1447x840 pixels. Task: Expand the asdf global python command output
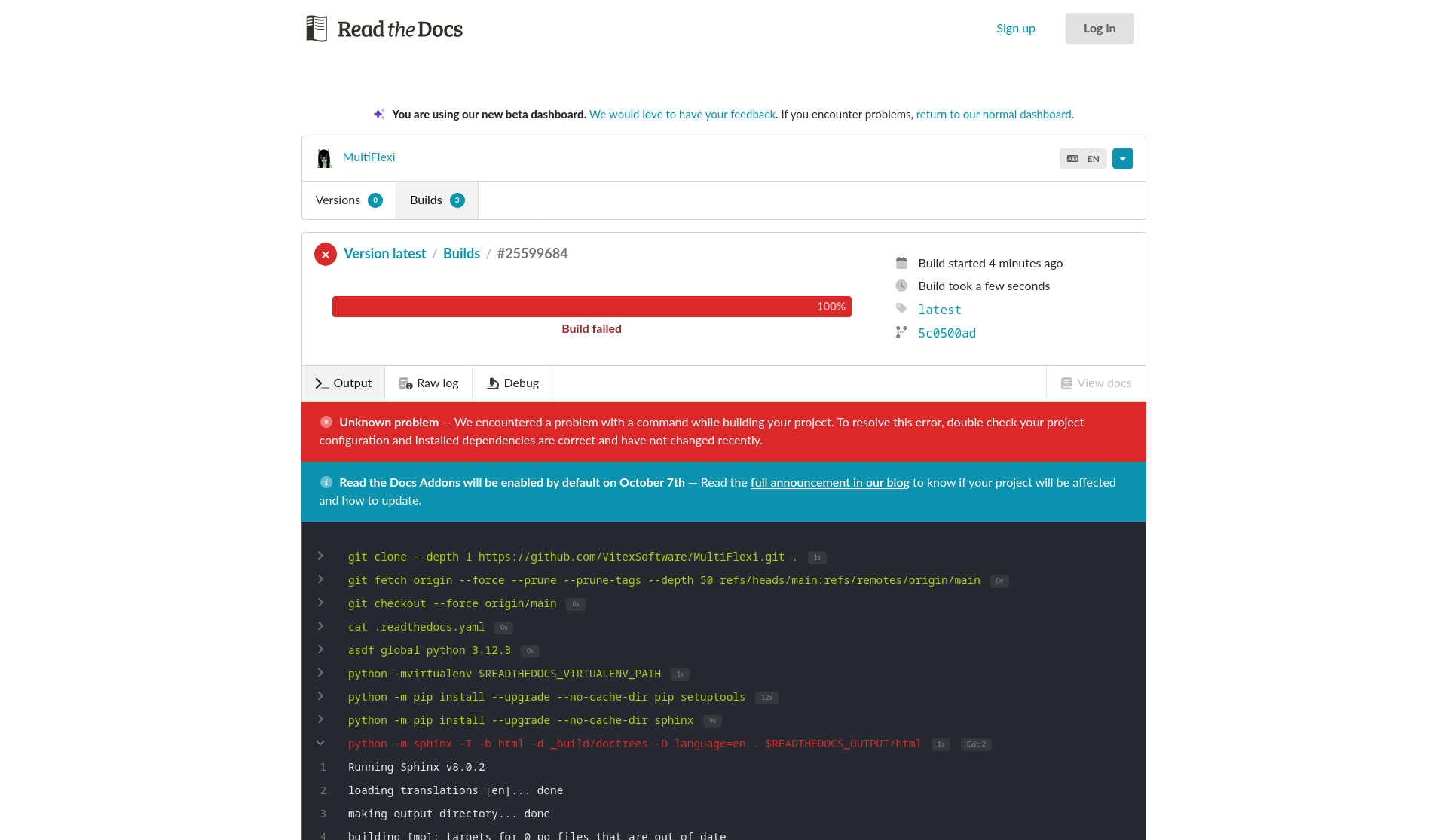(x=321, y=649)
